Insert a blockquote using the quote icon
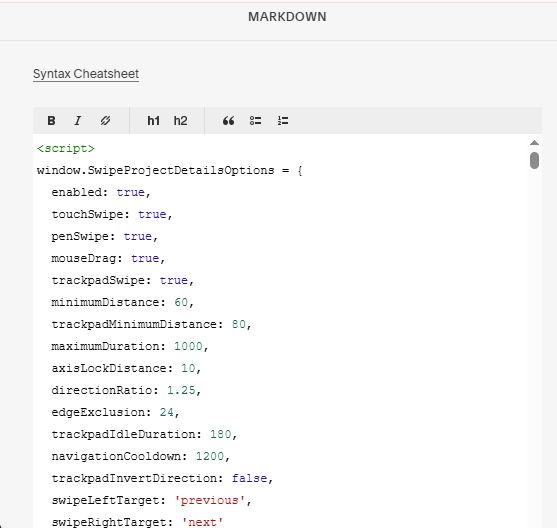The width and height of the screenshot is (557, 528). pos(228,121)
